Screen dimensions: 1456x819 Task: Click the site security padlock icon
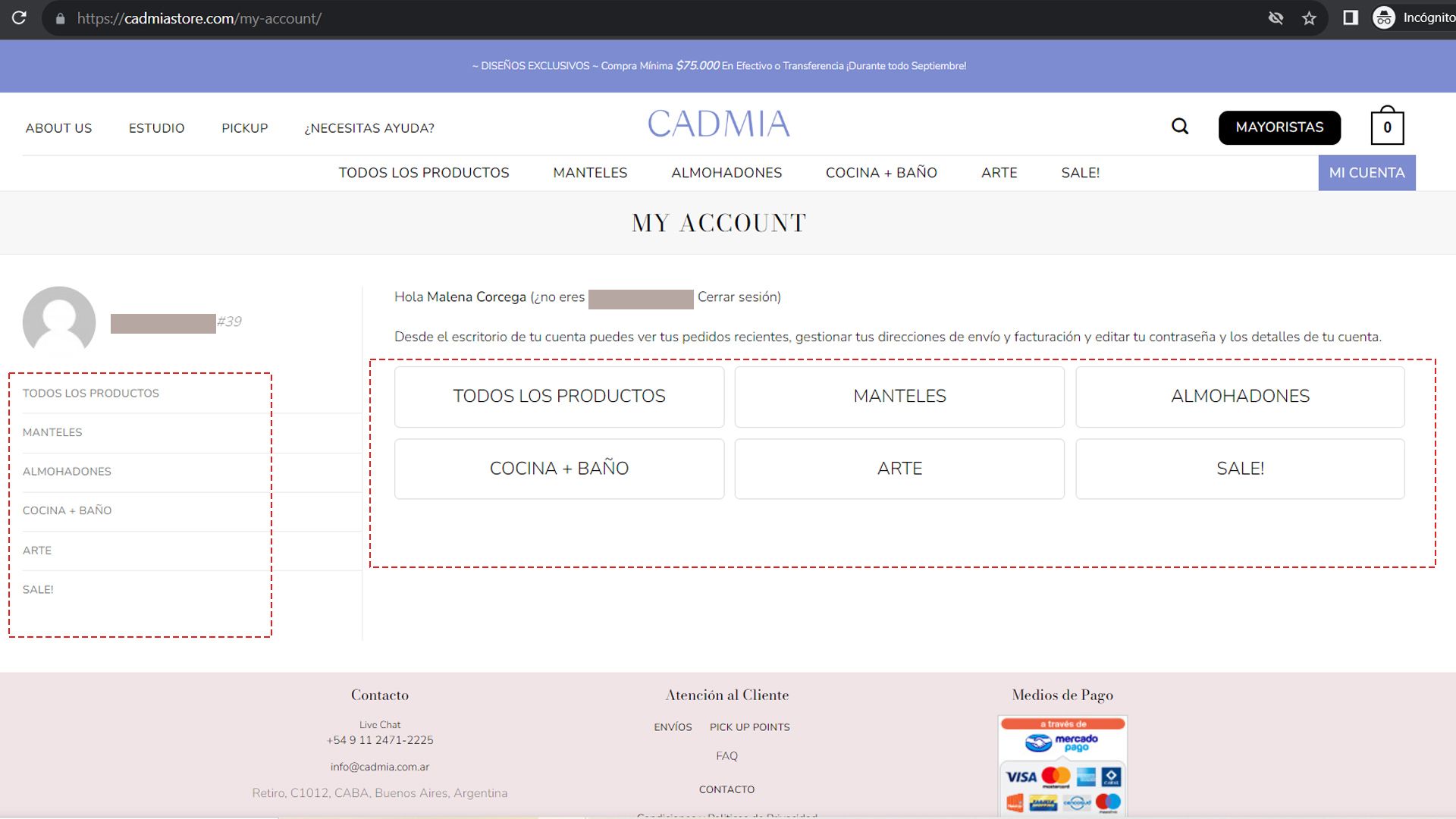[61, 18]
